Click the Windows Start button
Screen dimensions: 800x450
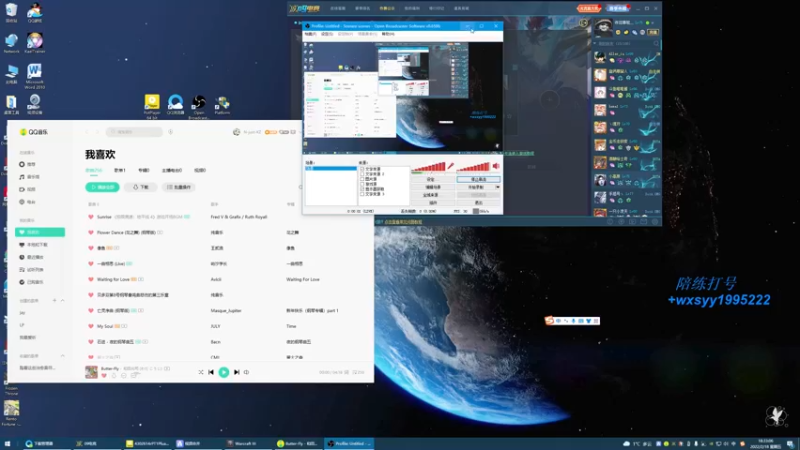tap(7, 444)
